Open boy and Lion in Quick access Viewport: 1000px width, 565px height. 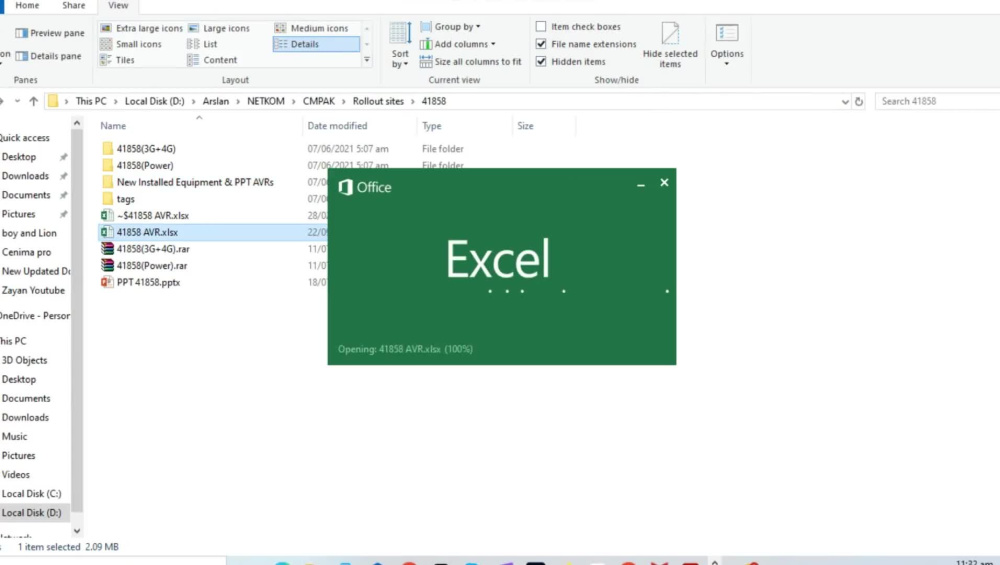pos(29,233)
